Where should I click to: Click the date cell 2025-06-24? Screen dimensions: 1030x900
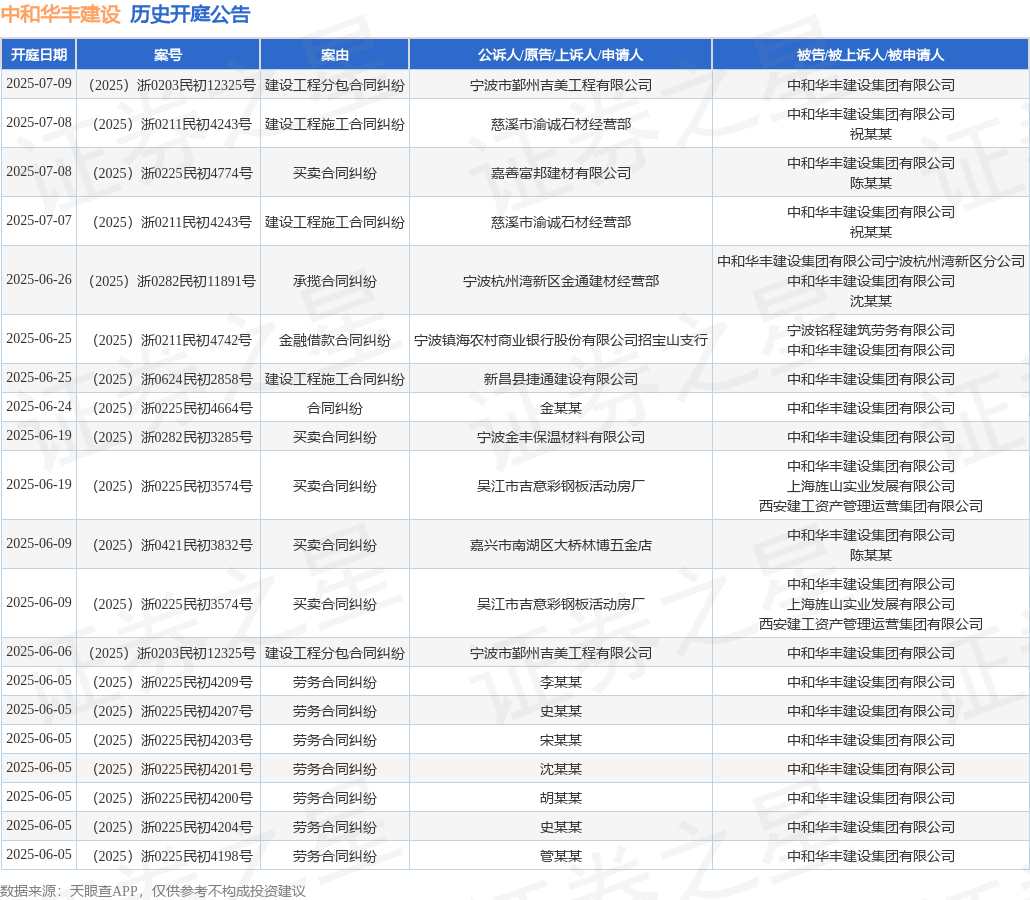coord(39,407)
